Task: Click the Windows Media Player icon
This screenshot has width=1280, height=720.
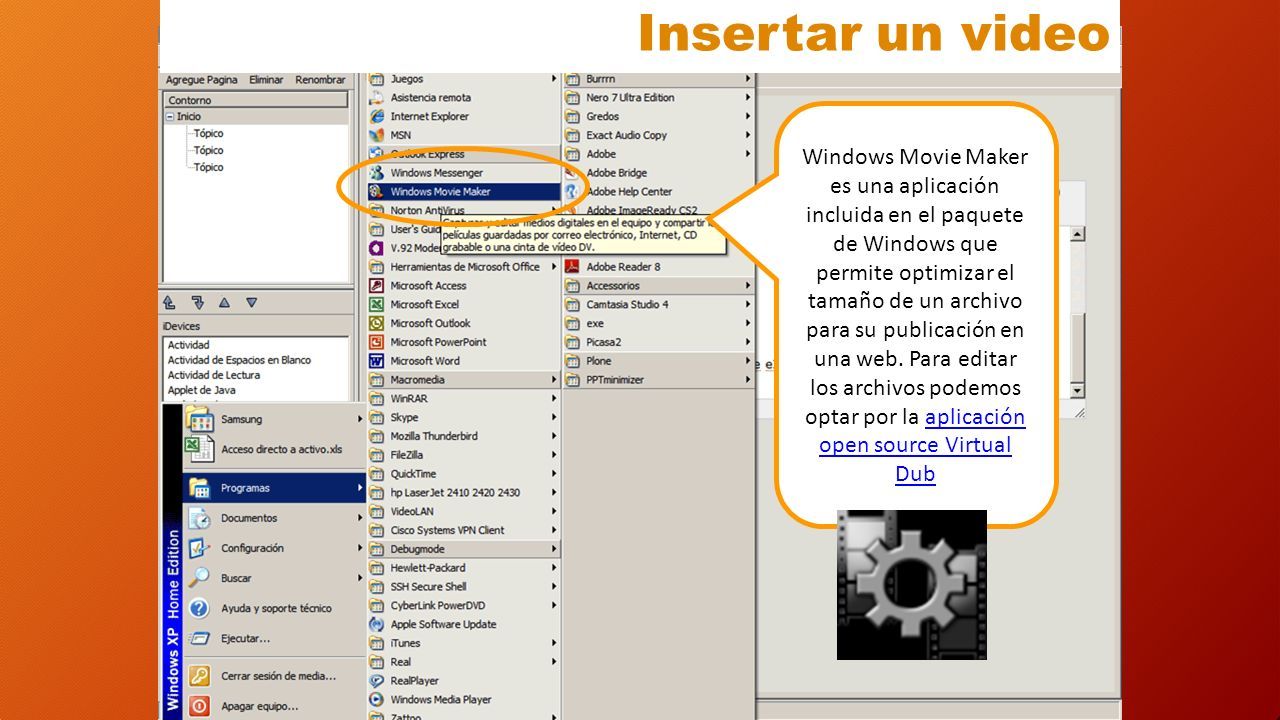Action: click(x=377, y=700)
